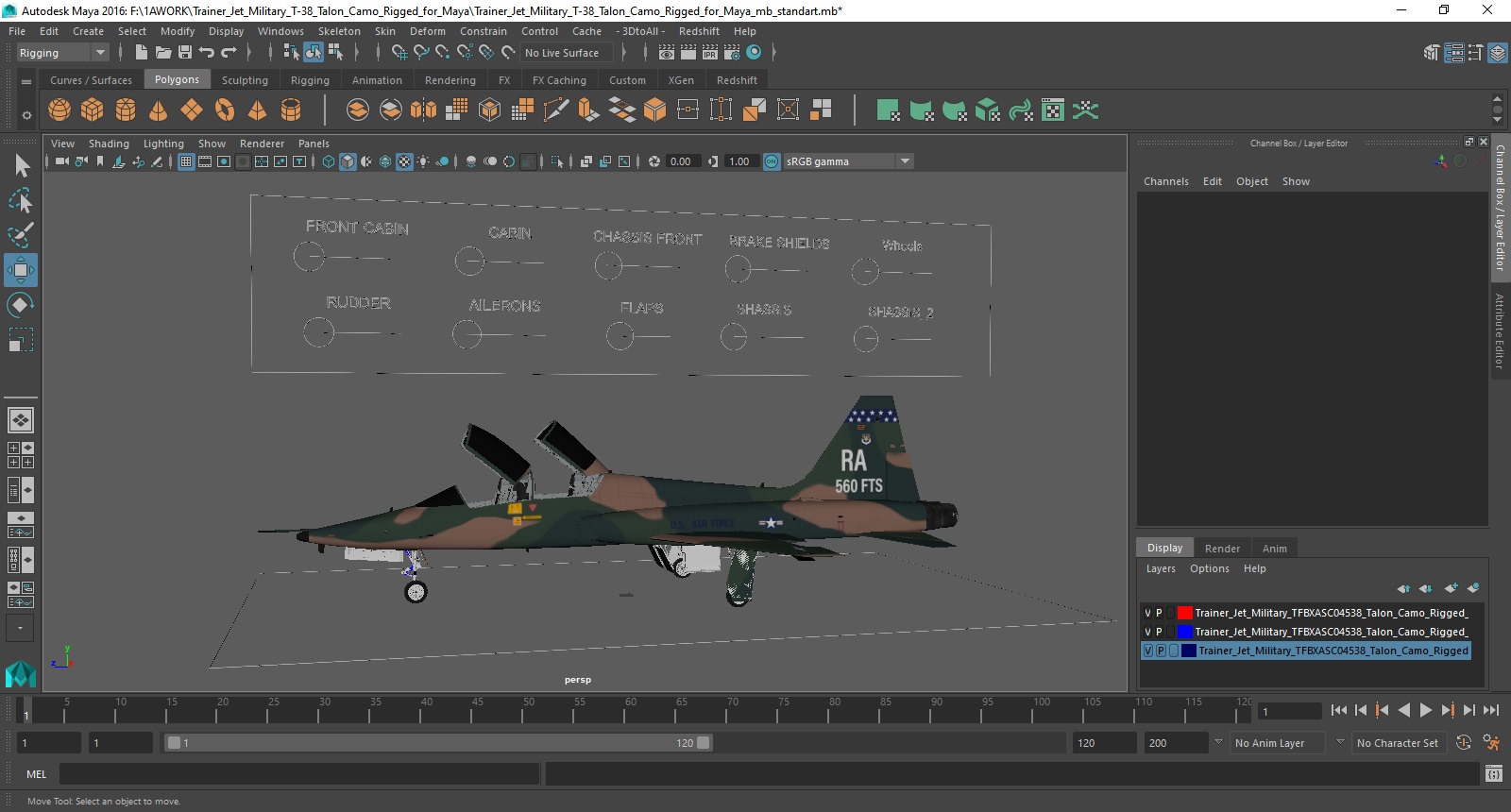Click the Redo arrow icon
This screenshot has width=1511, height=812.
229,53
